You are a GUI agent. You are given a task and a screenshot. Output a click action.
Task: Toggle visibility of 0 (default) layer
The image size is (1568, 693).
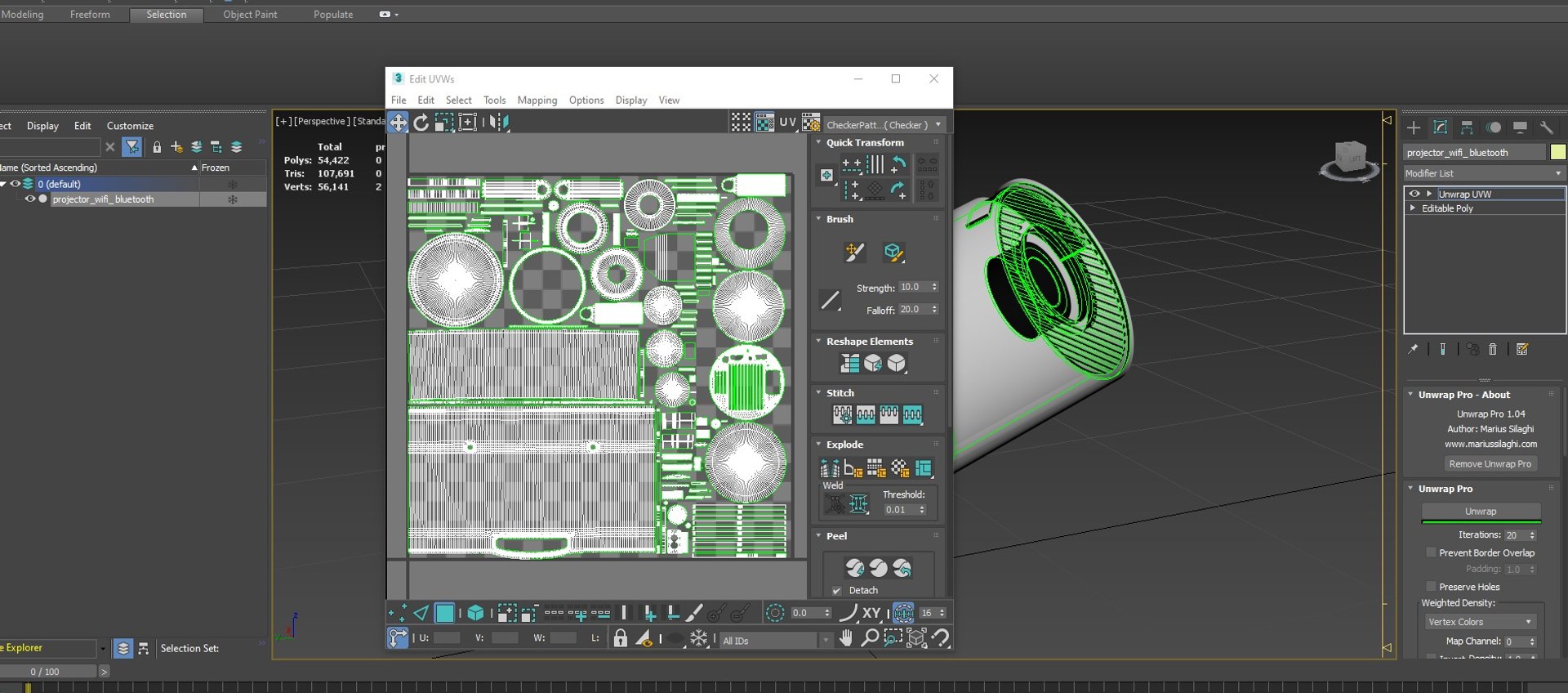tap(15, 184)
